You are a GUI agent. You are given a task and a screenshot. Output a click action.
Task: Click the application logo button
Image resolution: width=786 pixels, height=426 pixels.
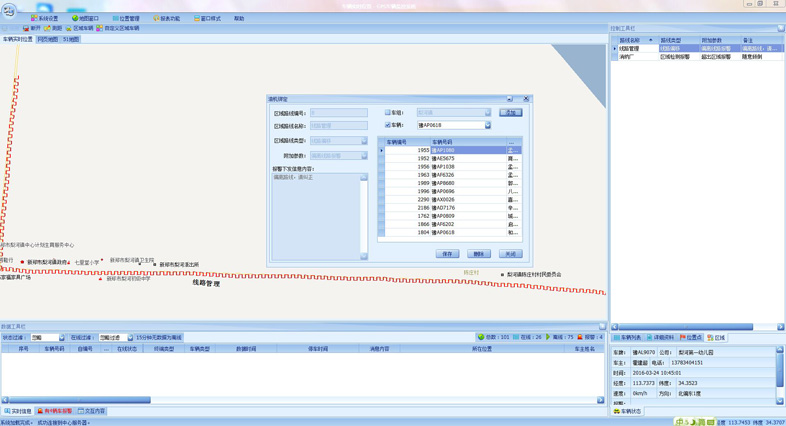[x=9, y=10]
